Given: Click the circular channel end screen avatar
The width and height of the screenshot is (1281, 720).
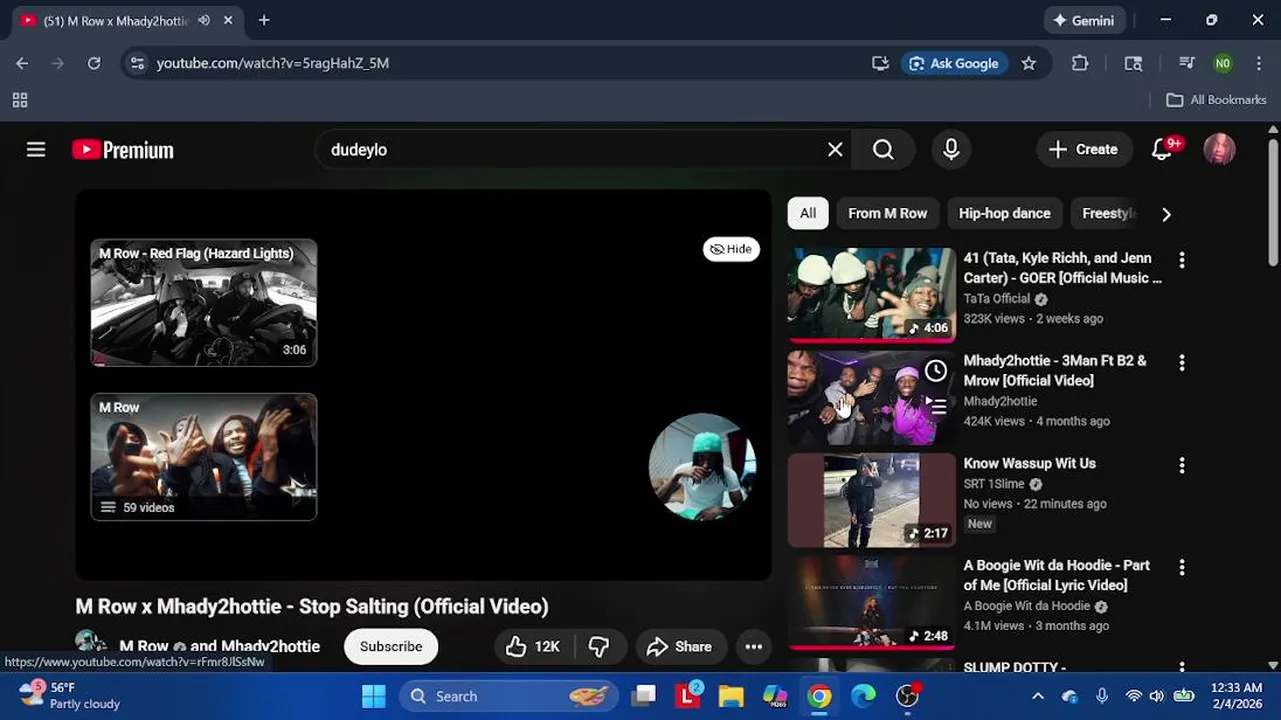Looking at the screenshot, I should click(702, 466).
